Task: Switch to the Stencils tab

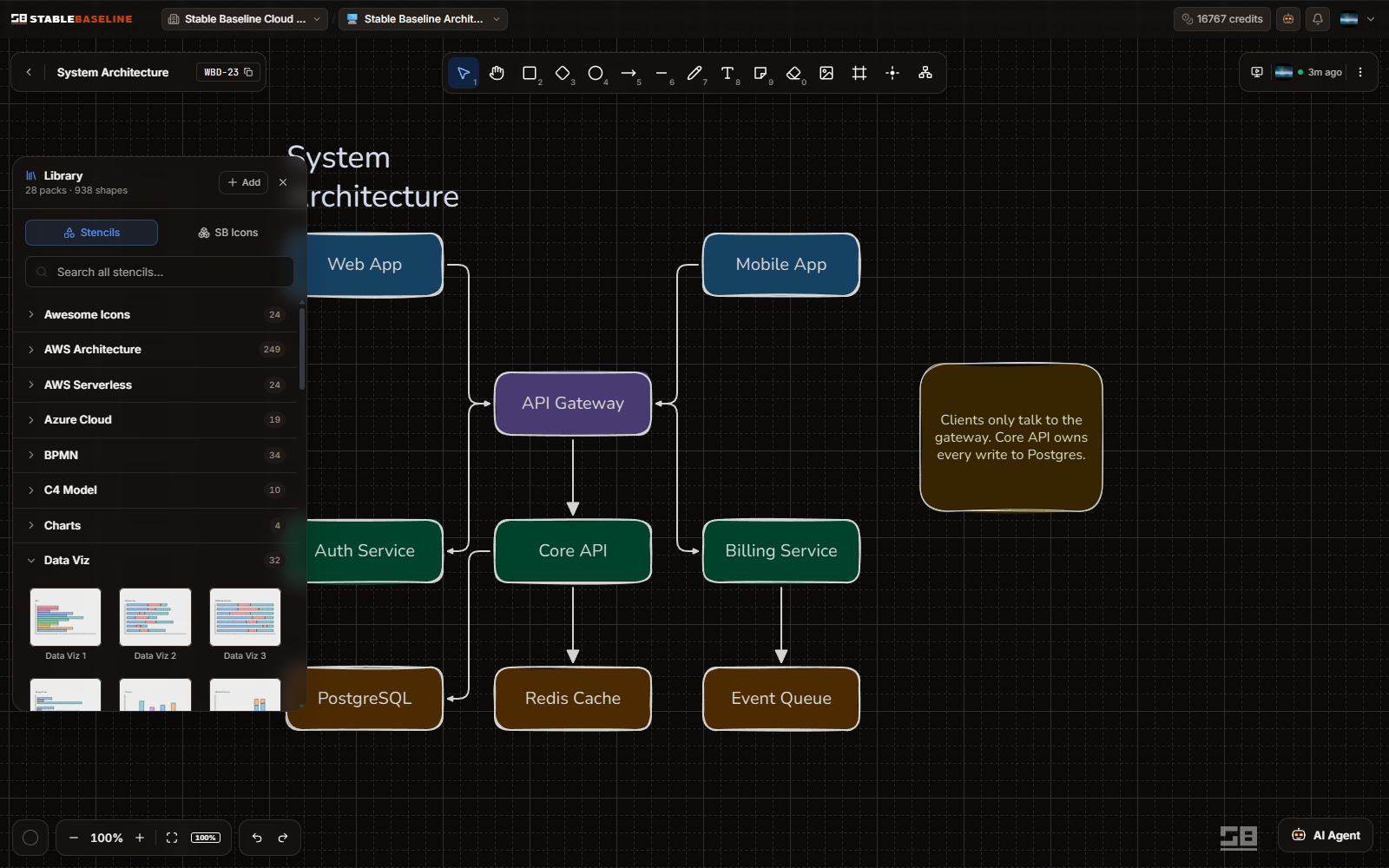Action: click(92, 233)
